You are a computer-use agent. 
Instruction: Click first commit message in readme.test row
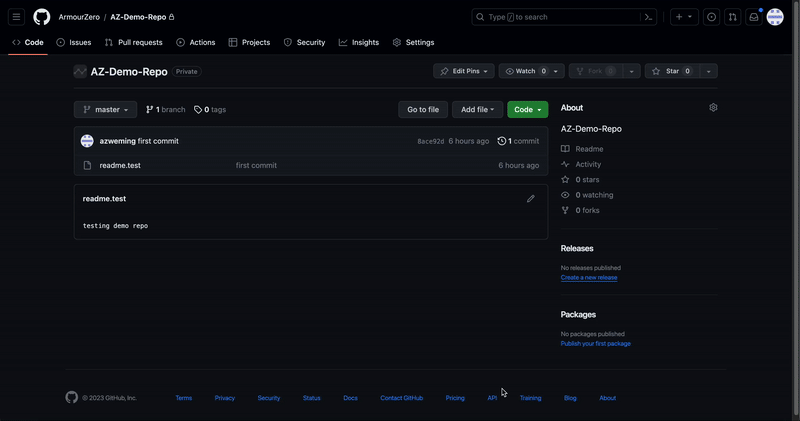(256, 165)
